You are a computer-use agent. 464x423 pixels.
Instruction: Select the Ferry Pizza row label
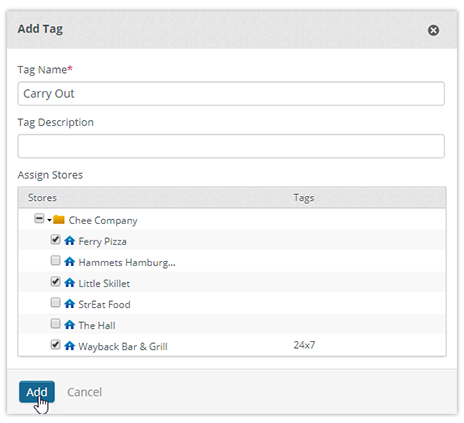coord(102,241)
